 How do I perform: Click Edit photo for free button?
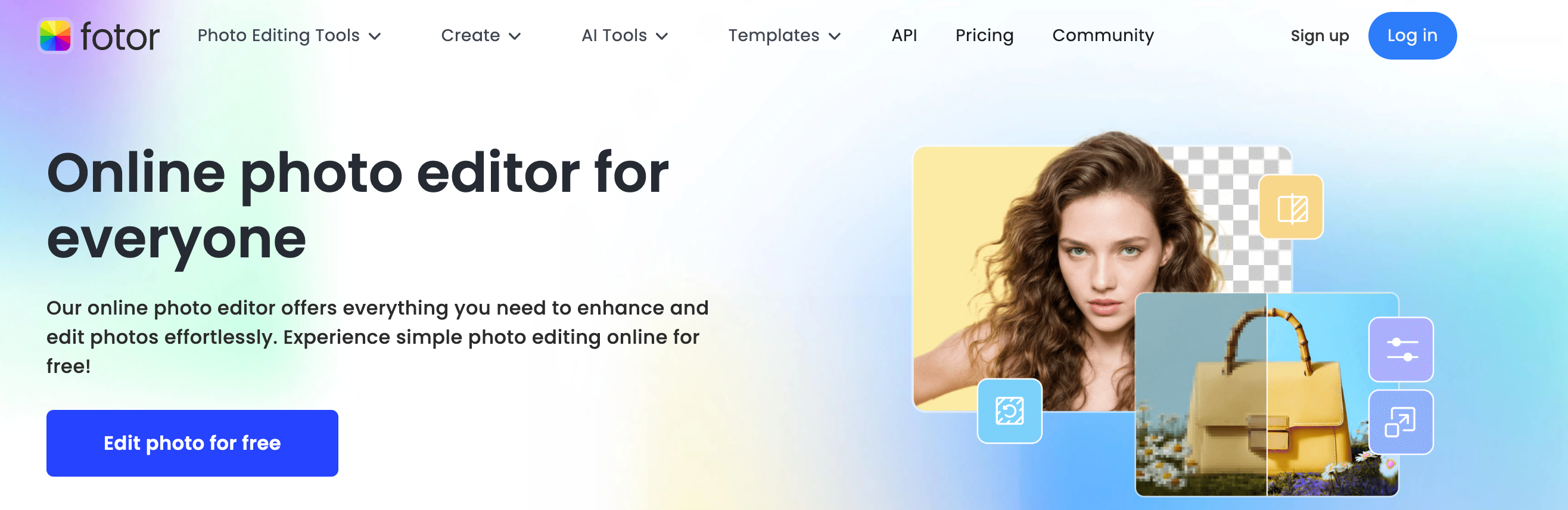pyautogui.click(x=192, y=443)
